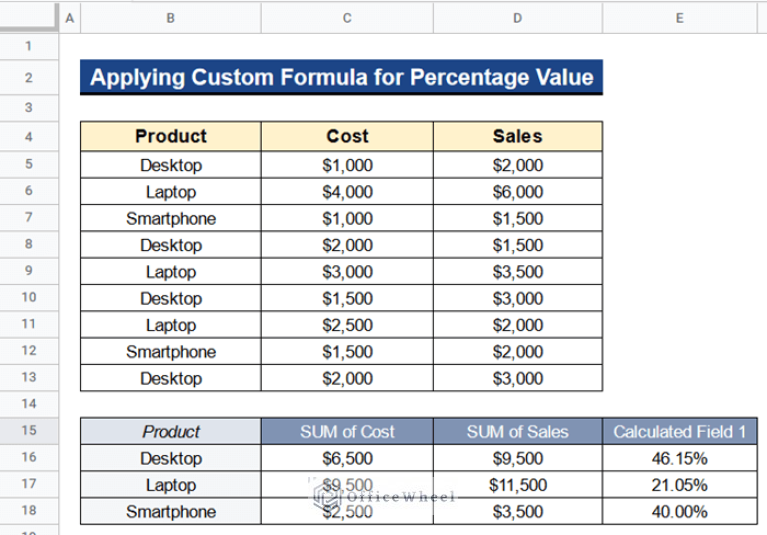Select column B header
Screen dimensions: 767x535
(x=171, y=18)
